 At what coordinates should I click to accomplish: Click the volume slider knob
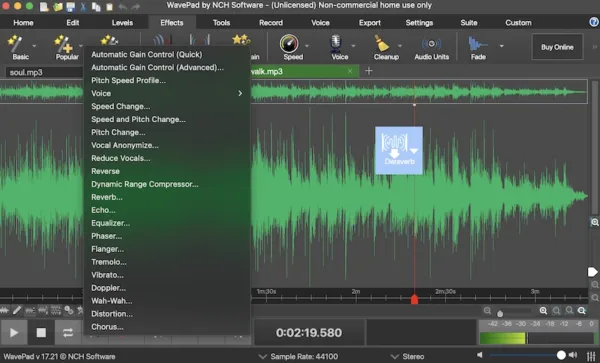pos(561,355)
